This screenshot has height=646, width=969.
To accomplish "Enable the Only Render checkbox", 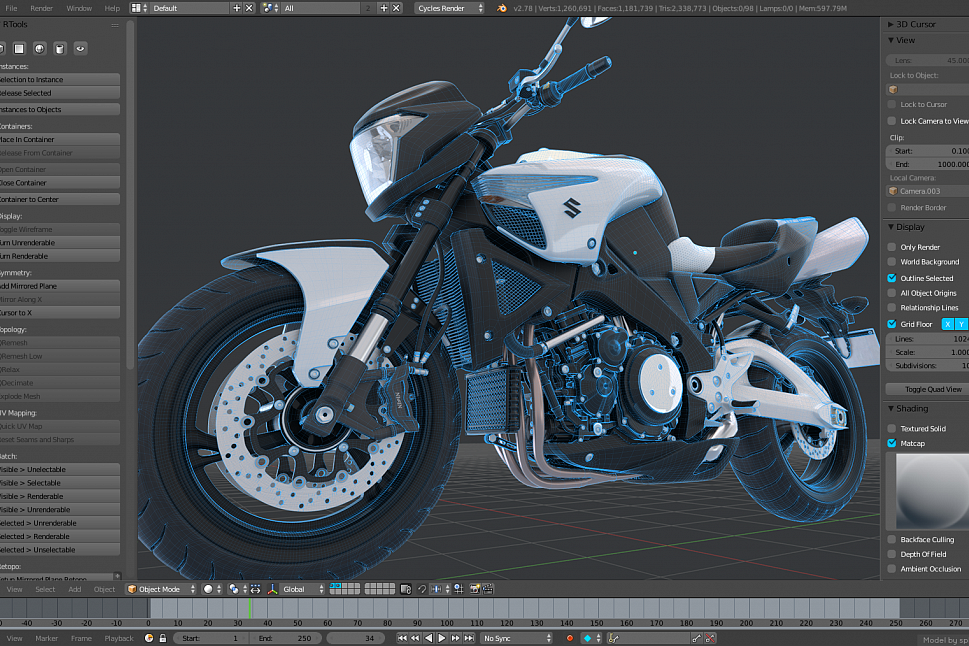I will click(x=893, y=246).
